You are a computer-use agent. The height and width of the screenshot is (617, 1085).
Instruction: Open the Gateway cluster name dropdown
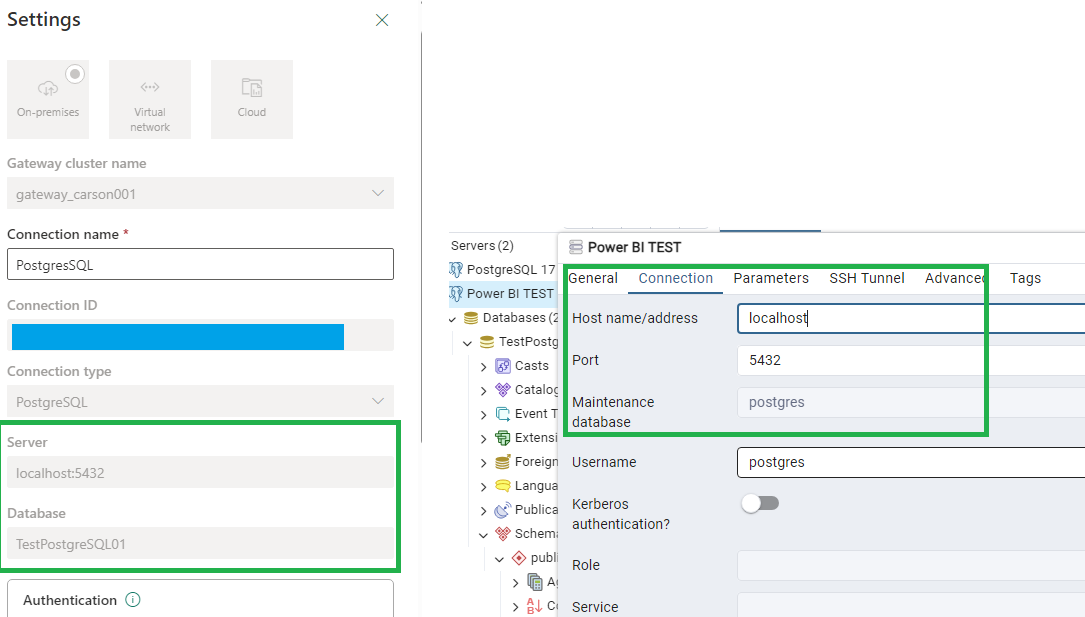click(200, 194)
